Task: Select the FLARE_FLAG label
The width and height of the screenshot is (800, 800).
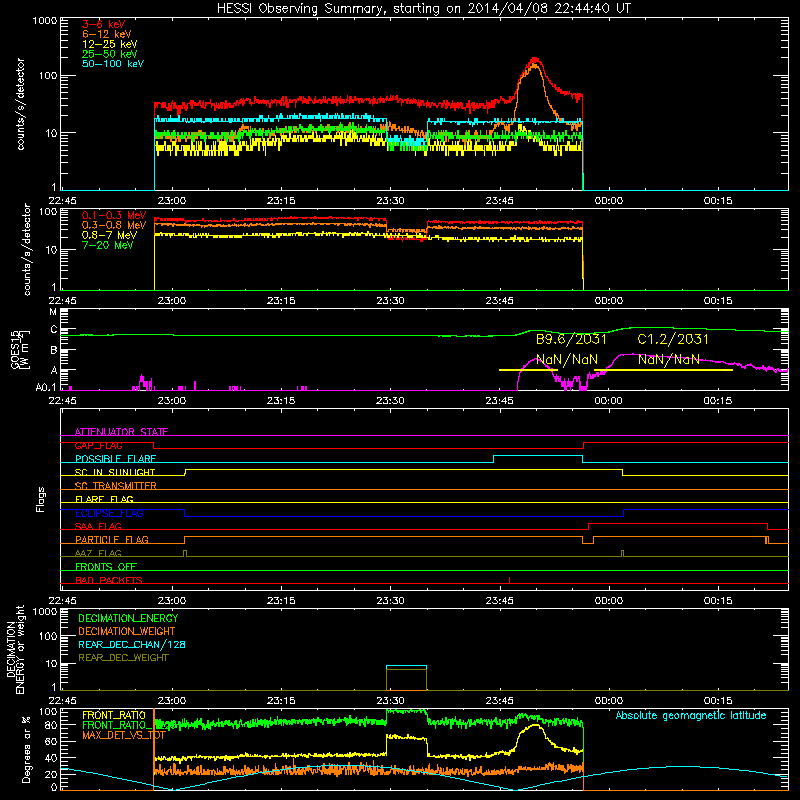Action: 104,499
